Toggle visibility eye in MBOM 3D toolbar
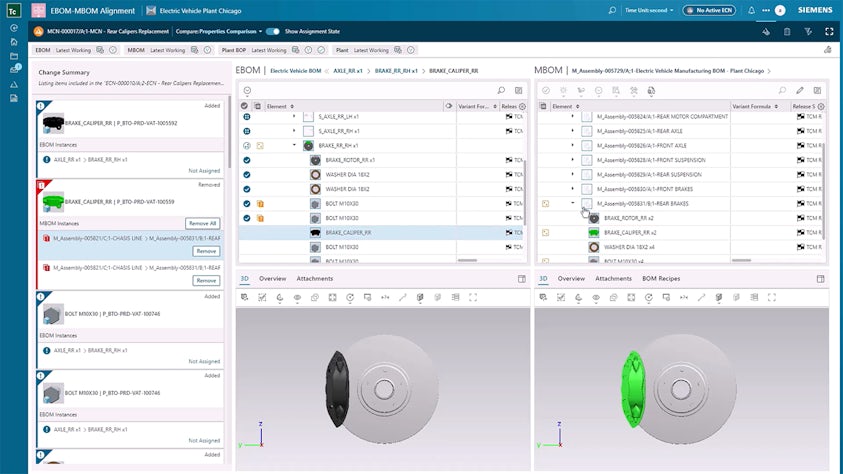This screenshot has width=843, height=474. pyautogui.click(x=596, y=297)
